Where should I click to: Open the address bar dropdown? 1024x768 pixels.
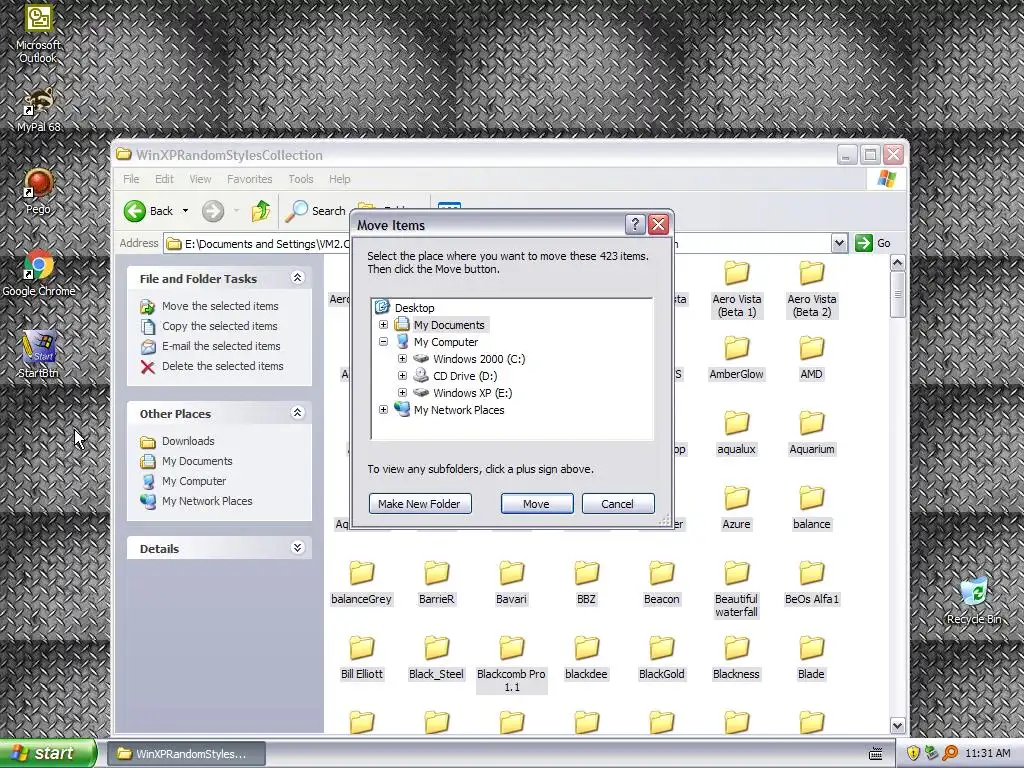839,244
